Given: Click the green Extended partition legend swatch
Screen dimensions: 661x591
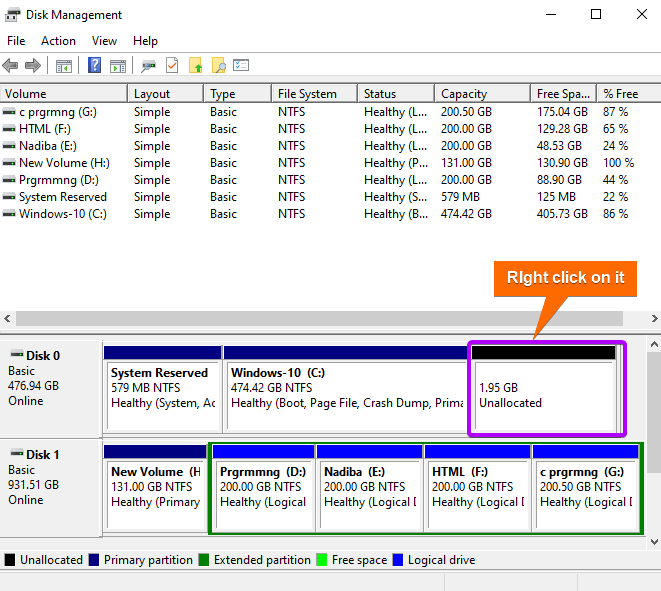Looking at the screenshot, I should pyautogui.click(x=204, y=560).
